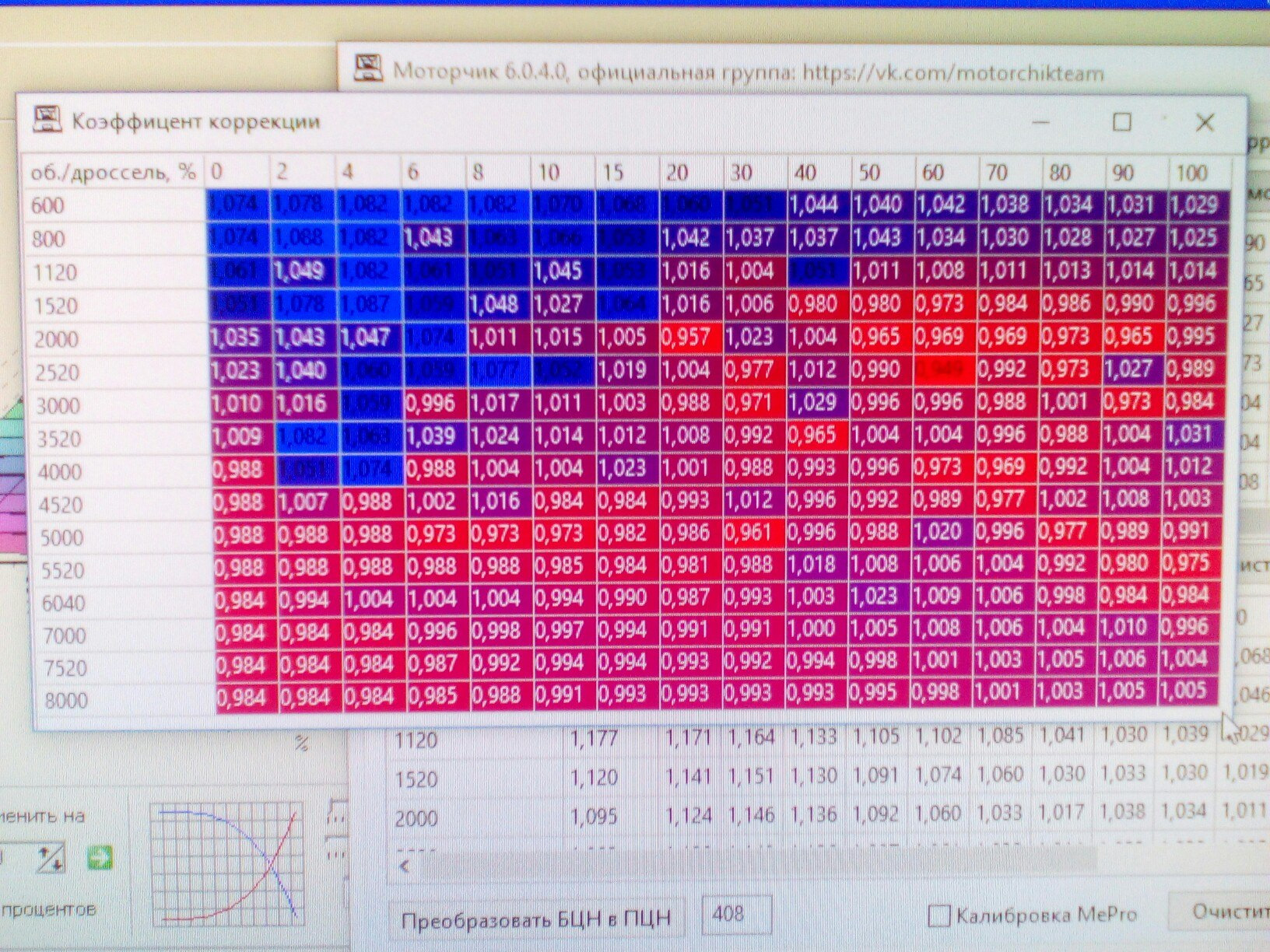
Task: Click the Преобразовать БЦН в ПЦН button
Action: (x=535, y=919)
